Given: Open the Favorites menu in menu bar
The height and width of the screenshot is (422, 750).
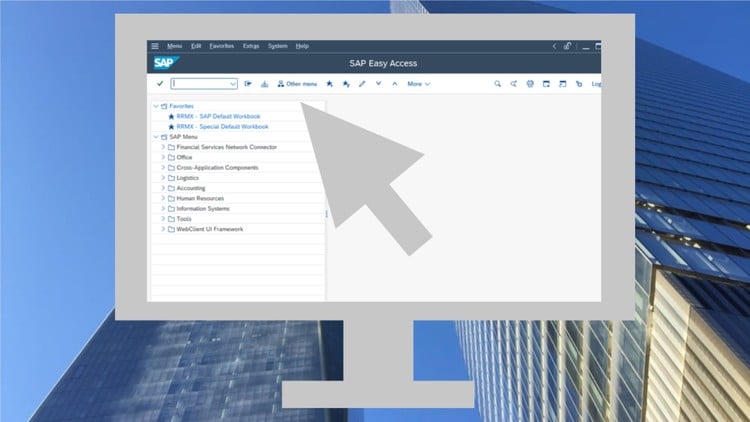Looking at the screenshot, I should point(221,46).
